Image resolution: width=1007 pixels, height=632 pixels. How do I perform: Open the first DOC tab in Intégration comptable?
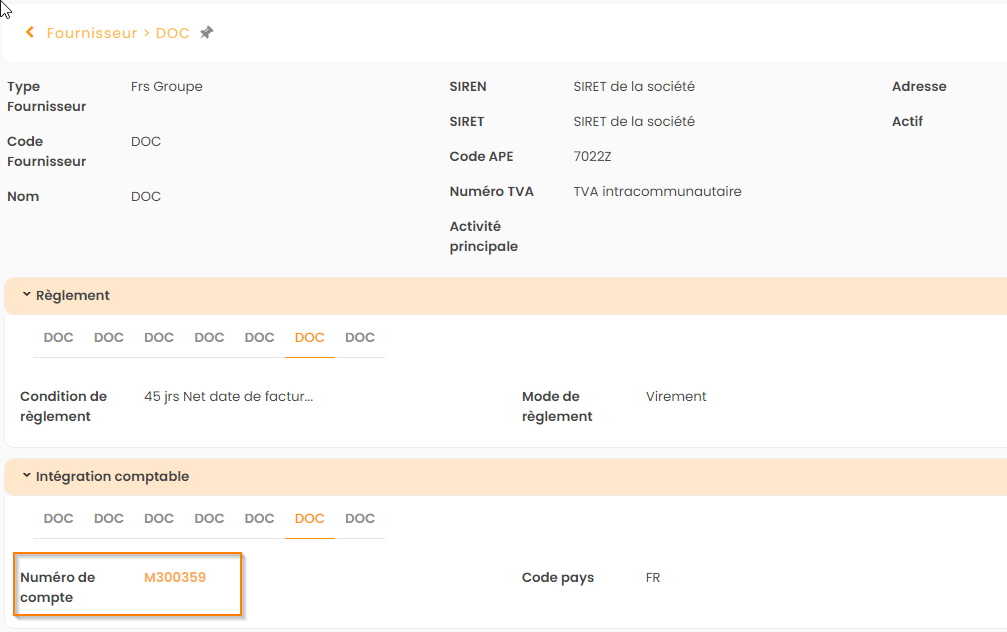click(58, 519)
